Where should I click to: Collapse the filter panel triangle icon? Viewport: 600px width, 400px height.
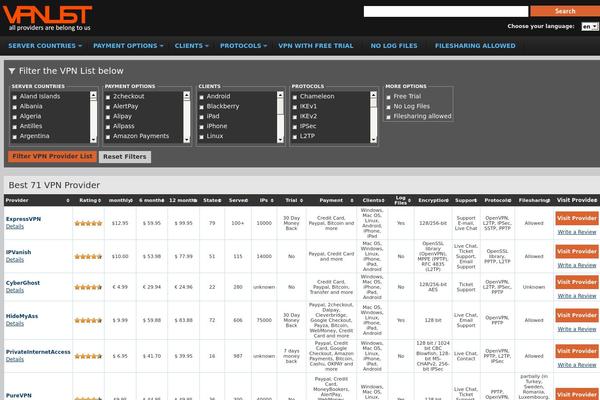click(12, 71)
